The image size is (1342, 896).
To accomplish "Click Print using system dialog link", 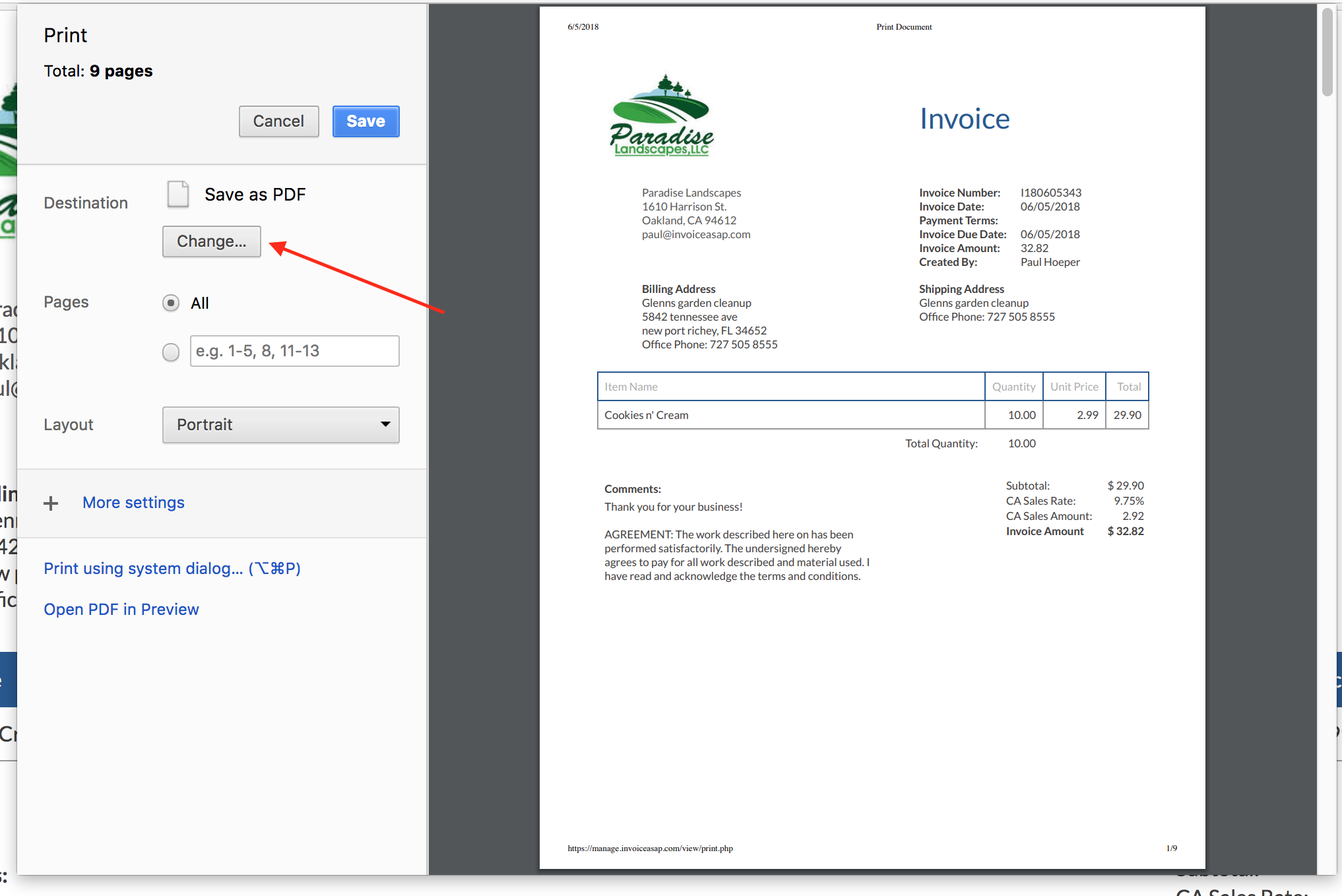I will pos(172,569).
